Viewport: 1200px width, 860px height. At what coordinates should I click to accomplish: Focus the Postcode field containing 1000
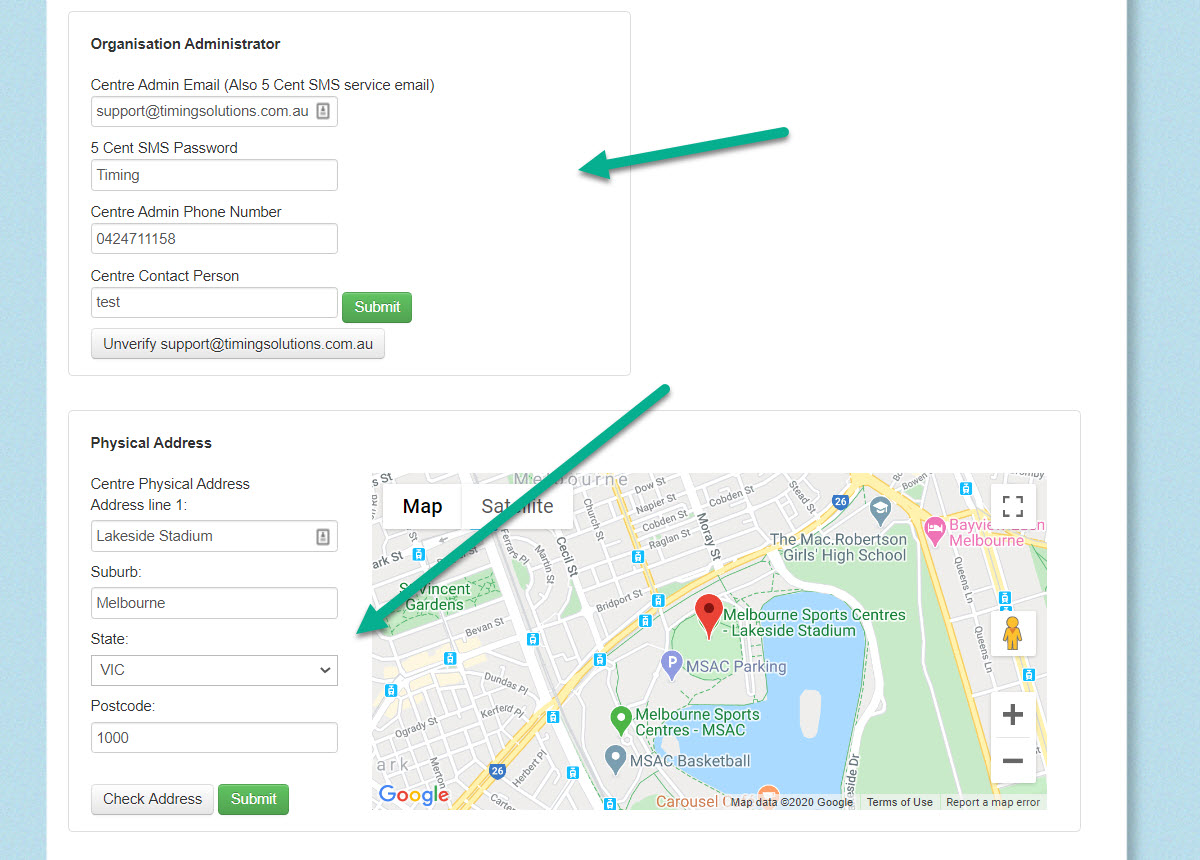[214, 738]
